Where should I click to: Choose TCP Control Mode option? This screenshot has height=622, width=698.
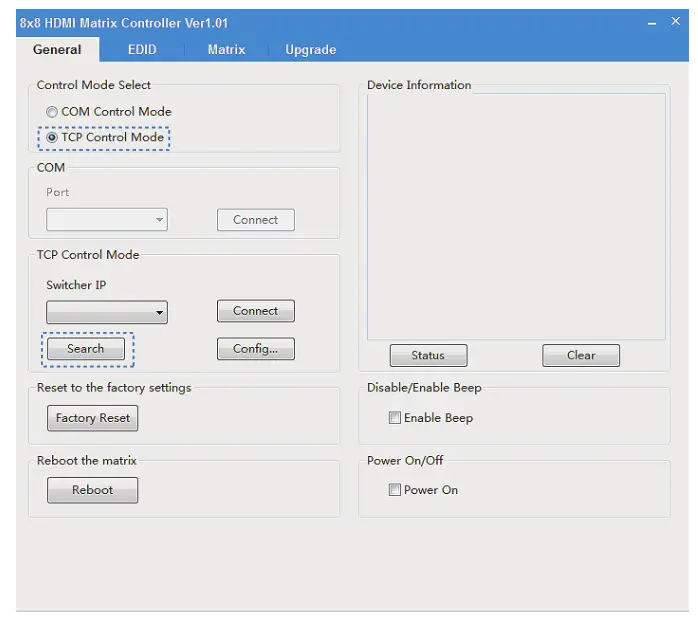pos(52,138)
